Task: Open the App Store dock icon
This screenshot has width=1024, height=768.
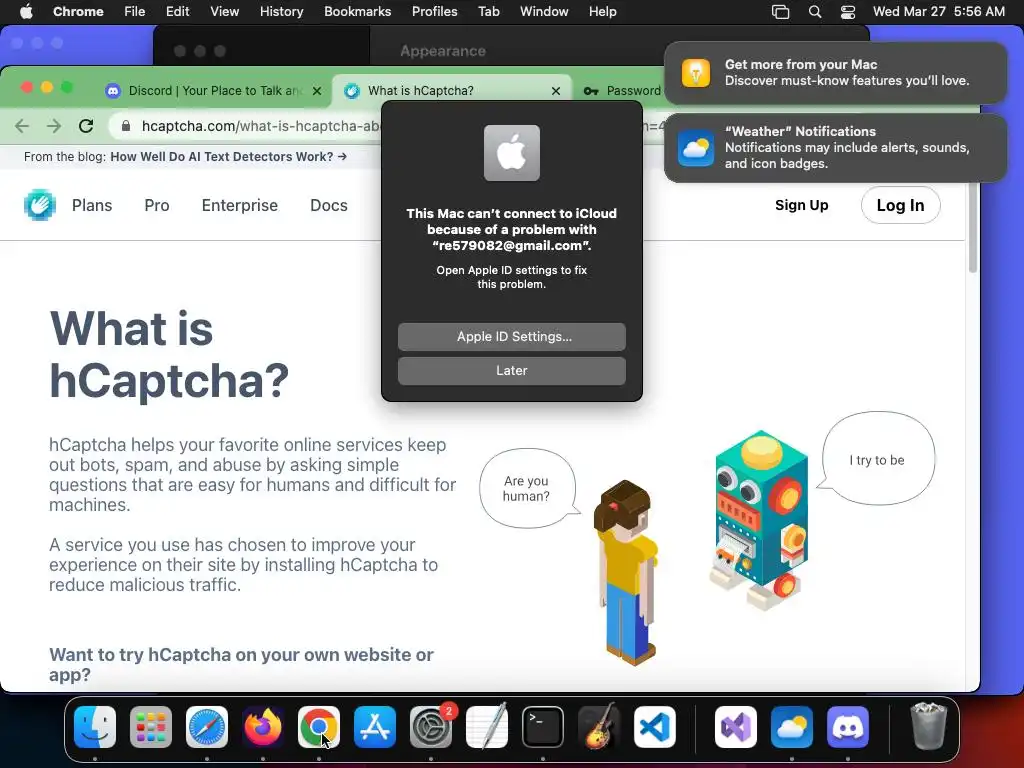Action: pyautogui.click(x=375, y=727)
